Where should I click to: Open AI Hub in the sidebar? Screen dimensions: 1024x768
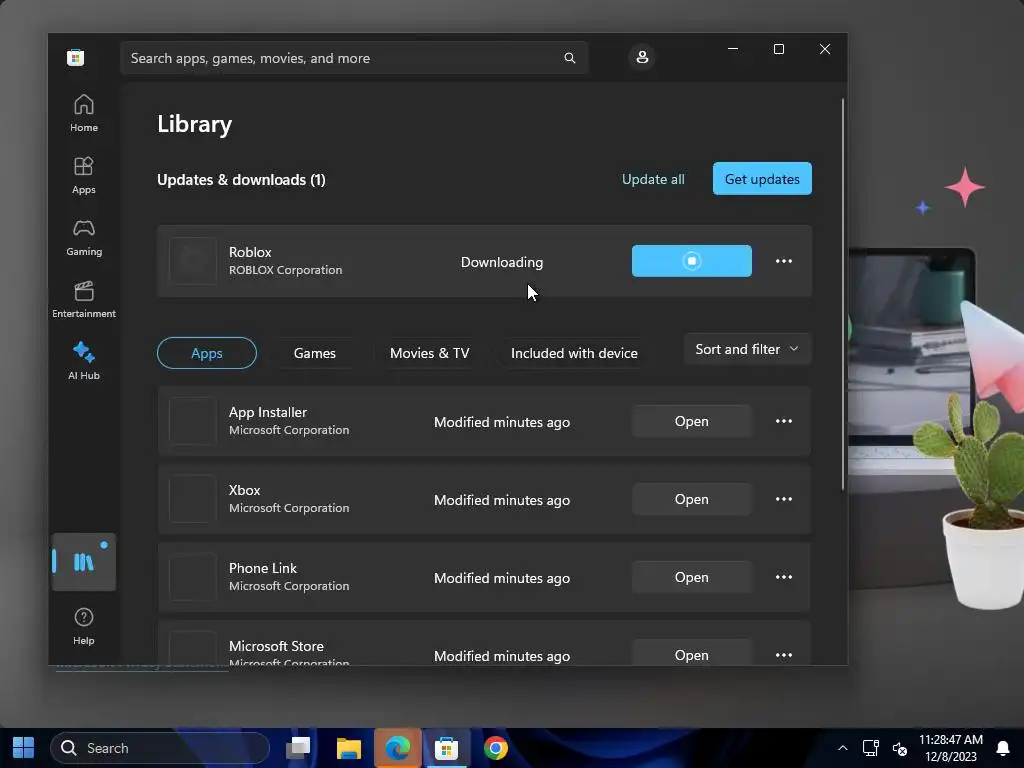(84, 361)
